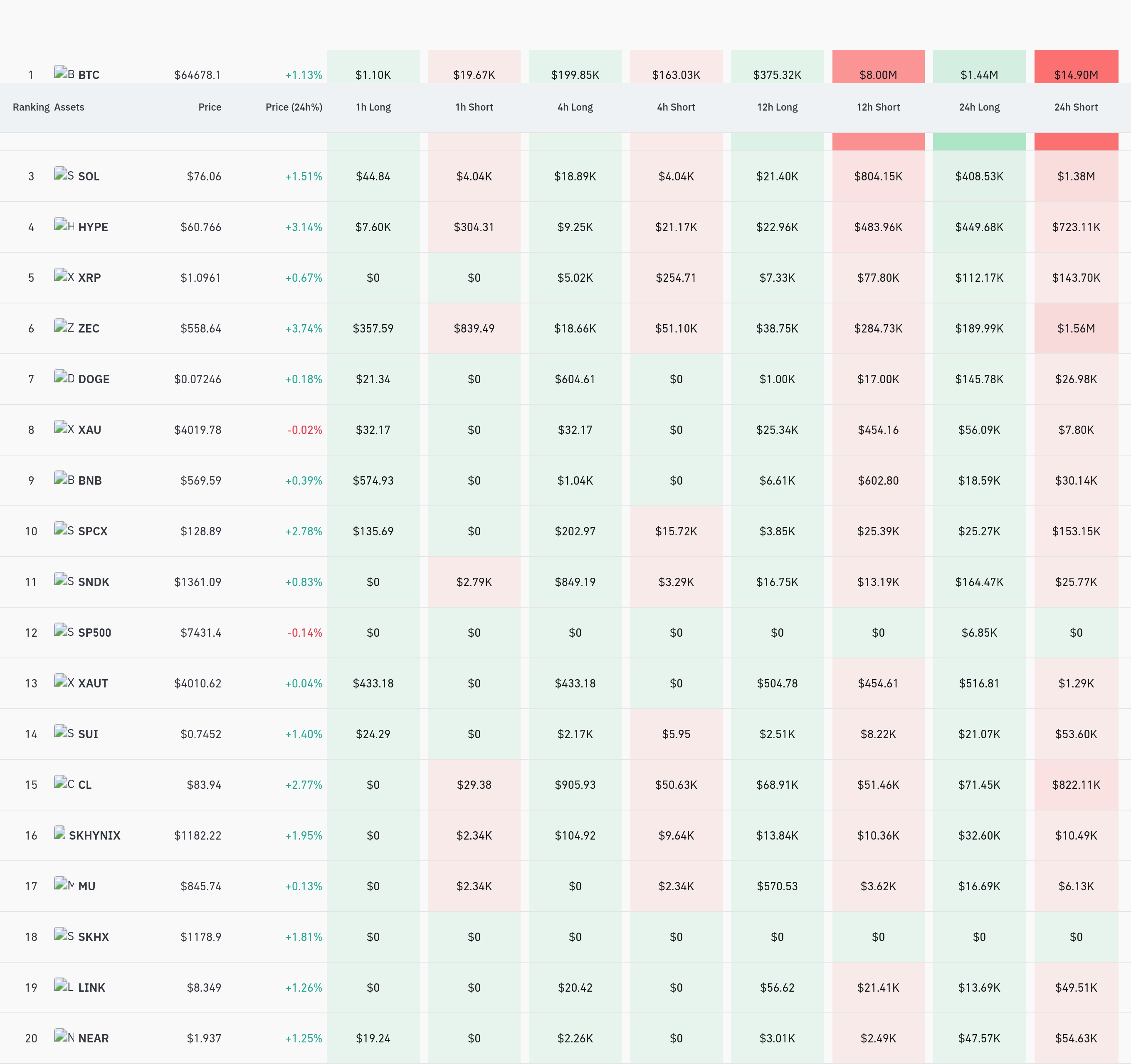Sort by the Ranking column header

coord(31,107)
